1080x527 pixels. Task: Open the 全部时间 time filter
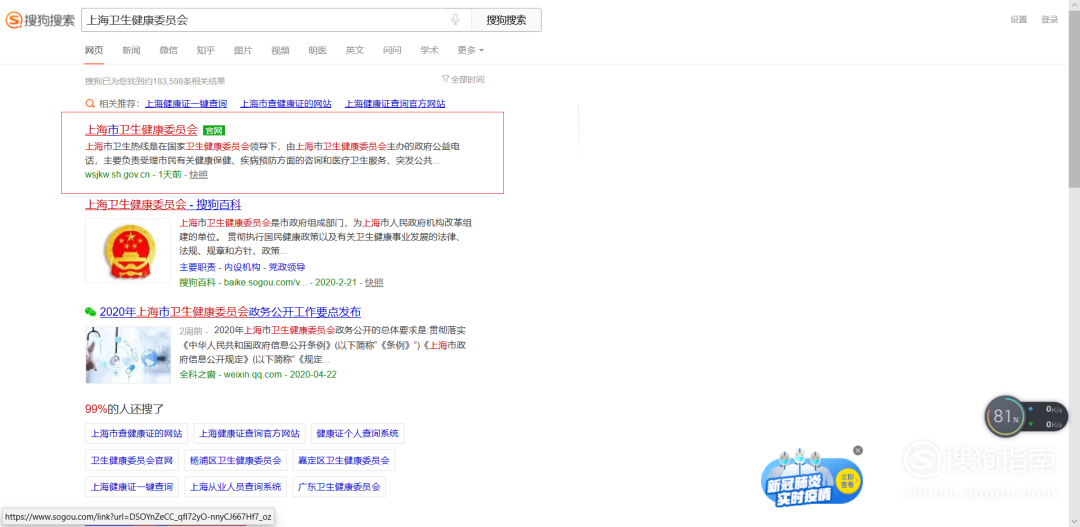coord(463,80)
